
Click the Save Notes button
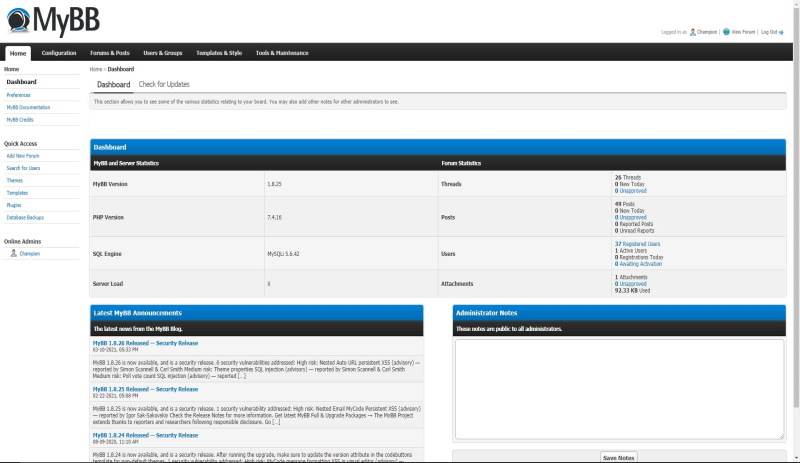click(618, 457)
